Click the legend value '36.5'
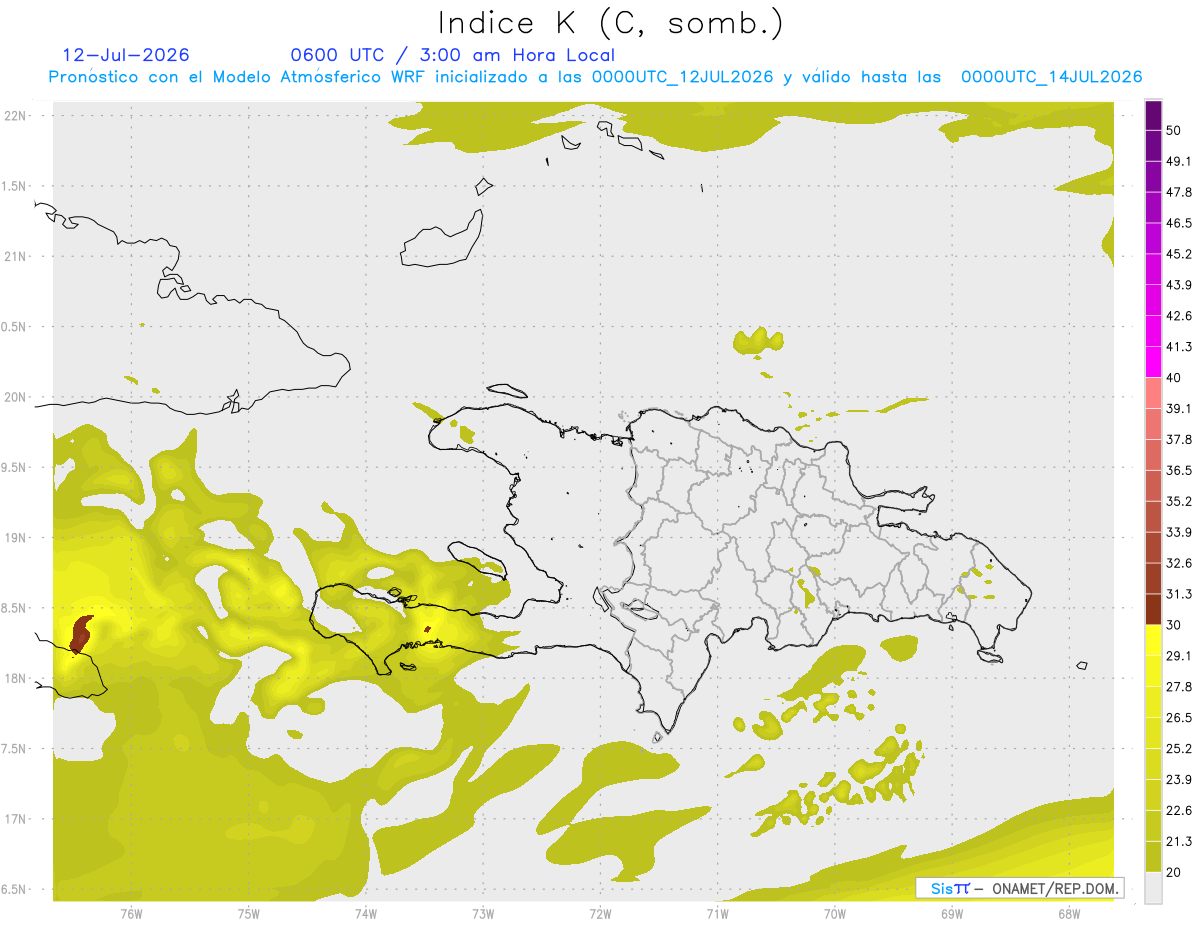 click(x=1179, y=470)
